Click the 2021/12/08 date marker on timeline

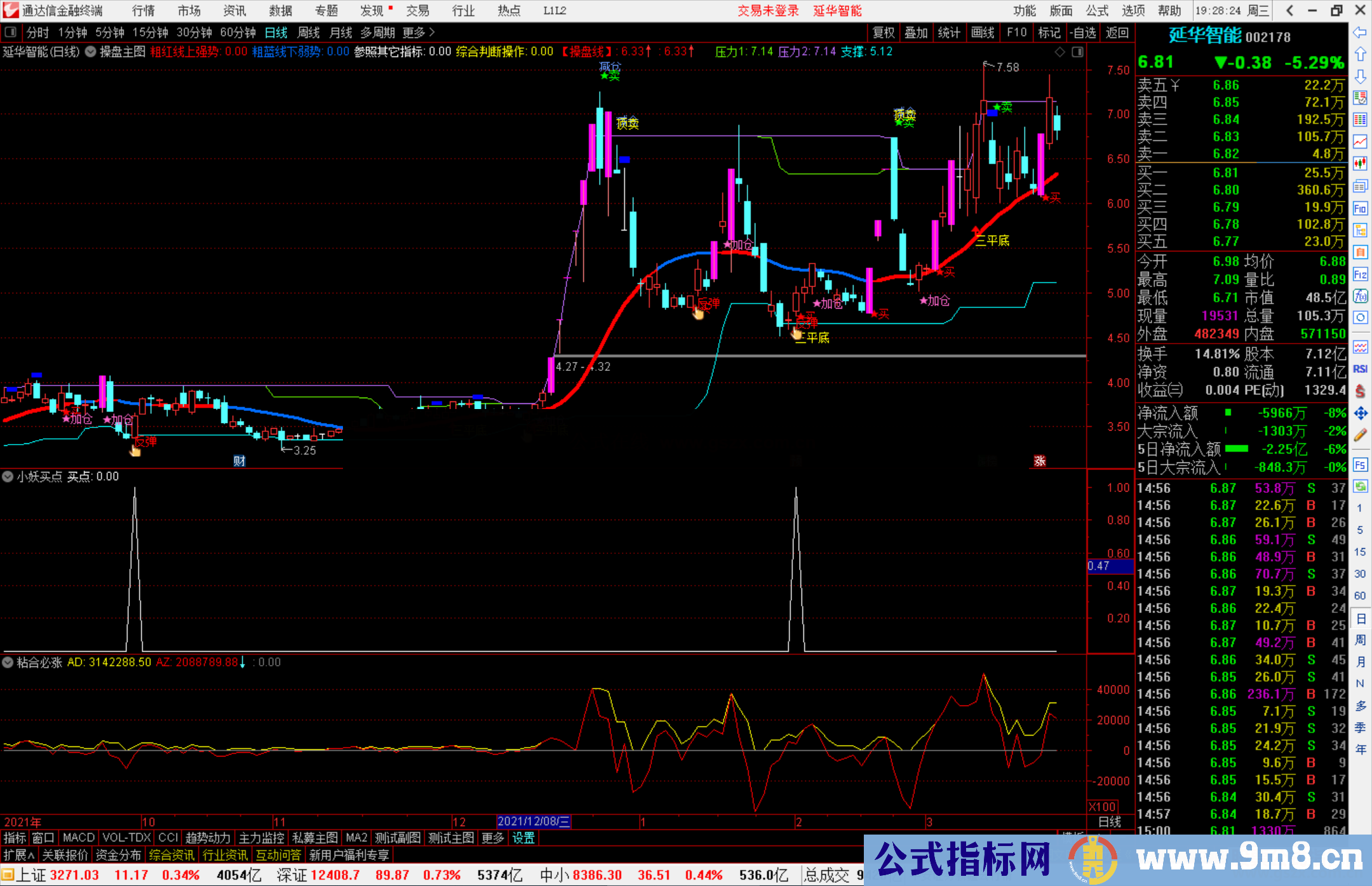click(x=534, y=821)
